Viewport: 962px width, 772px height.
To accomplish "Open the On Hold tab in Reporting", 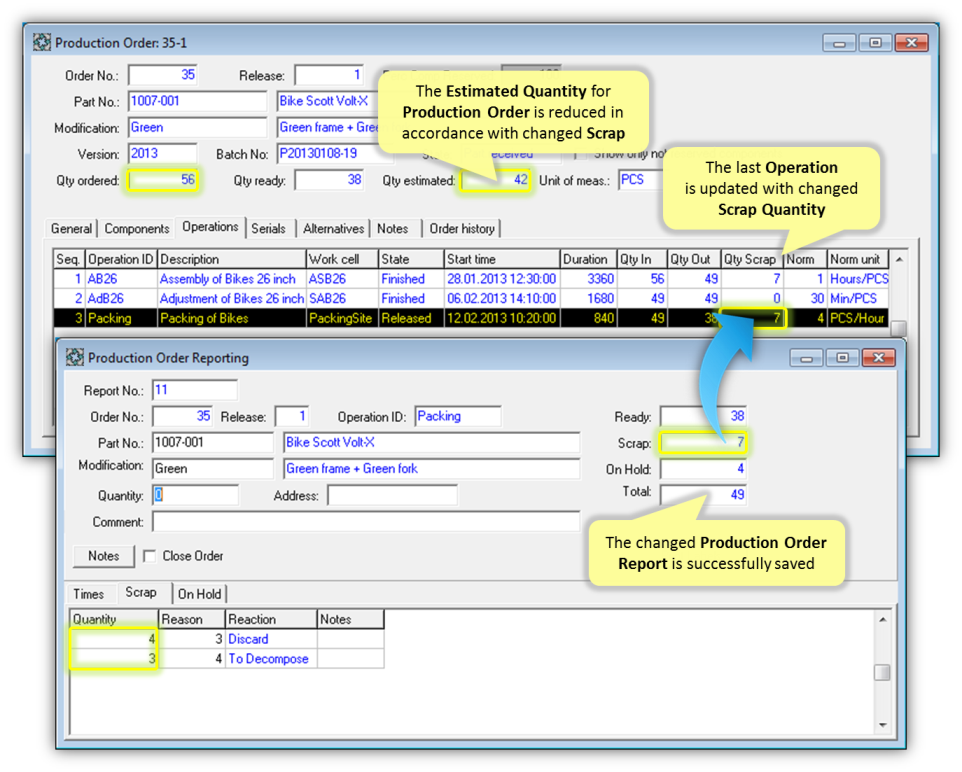I will coord(199,594).
